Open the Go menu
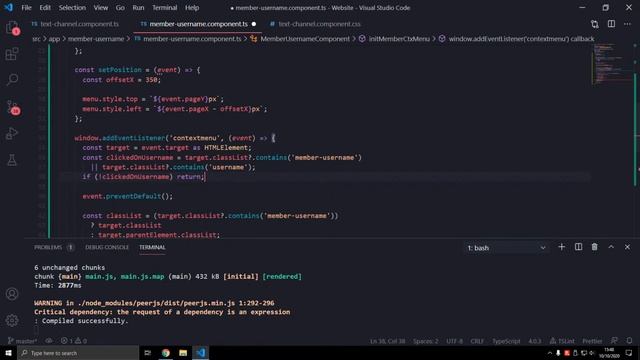640x360 pixels. tap(120, 8)
